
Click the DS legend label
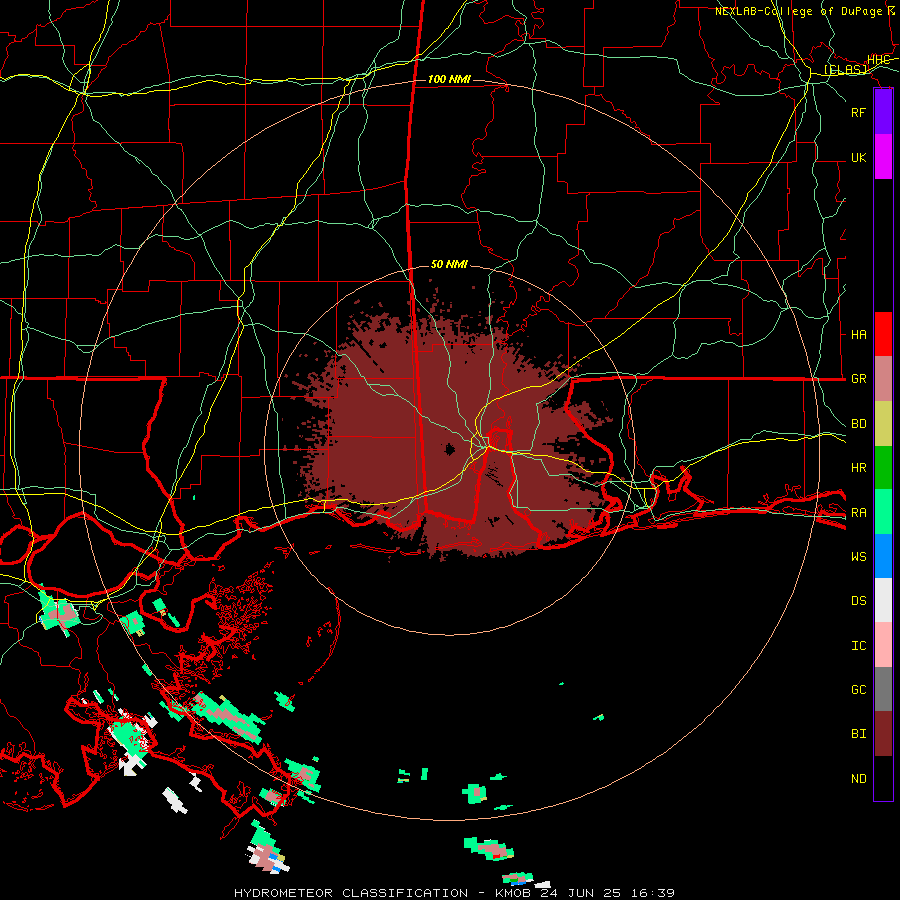pos(859,601)
